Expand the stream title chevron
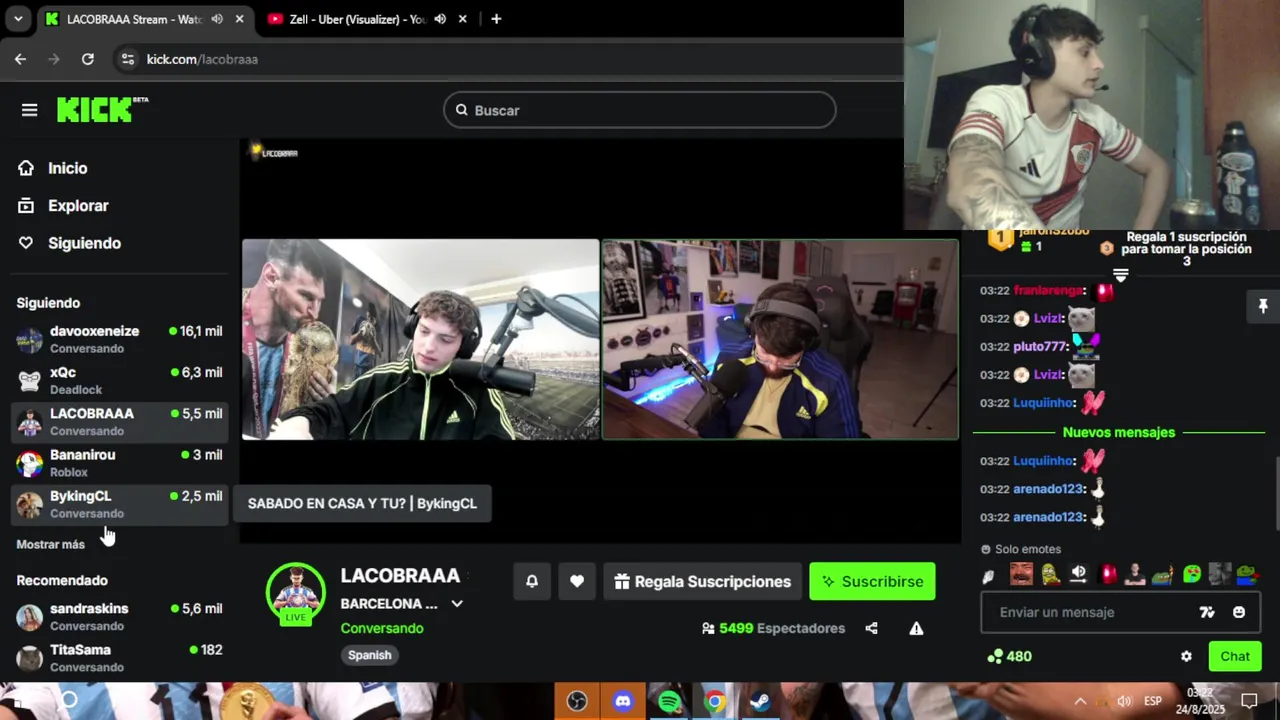This screenshot has height=720, width=1280. [457, 604]
